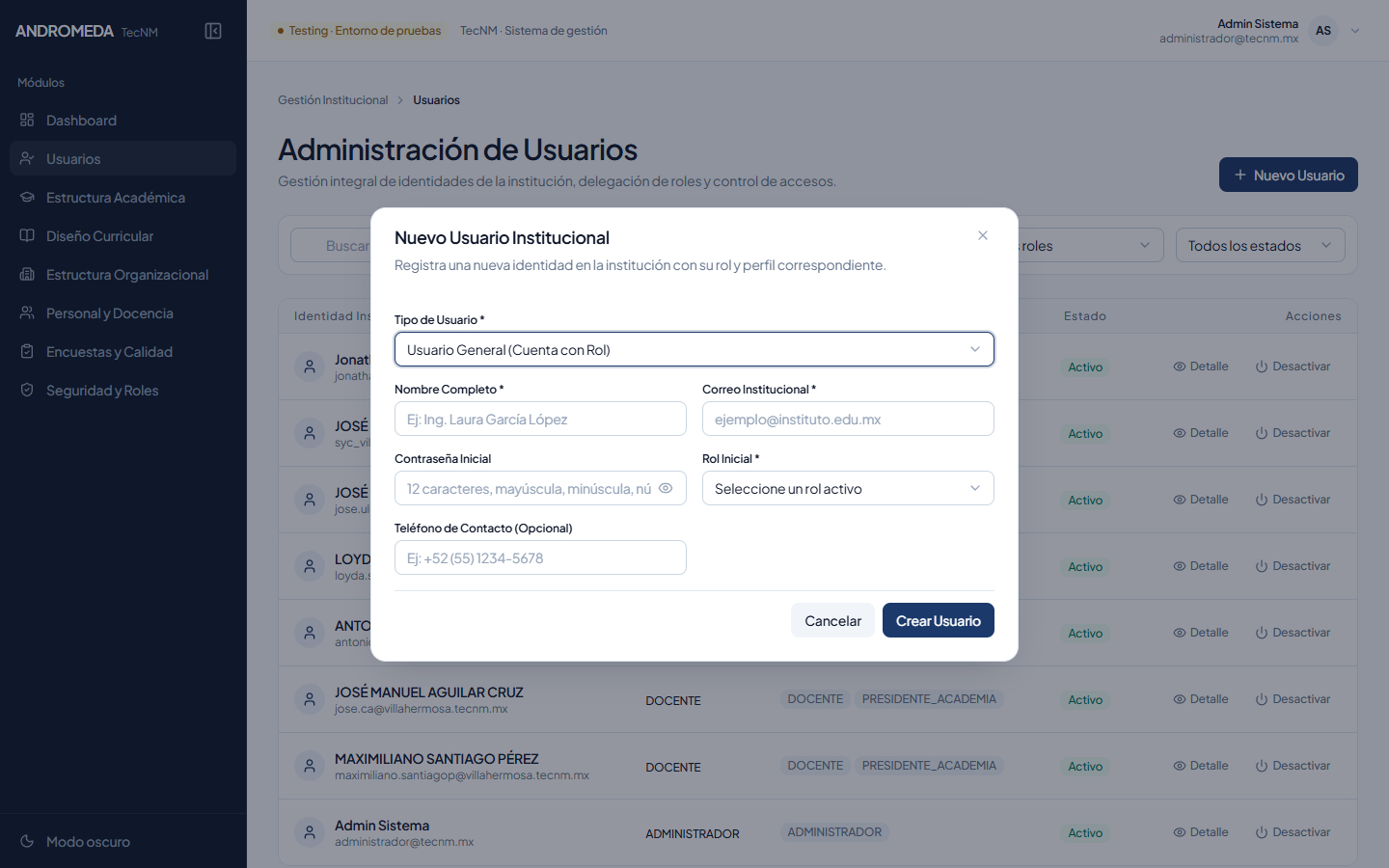Click avatar icon of José Manuel Aguilar Cruz

pyautogui.click(x=310, y=699)
